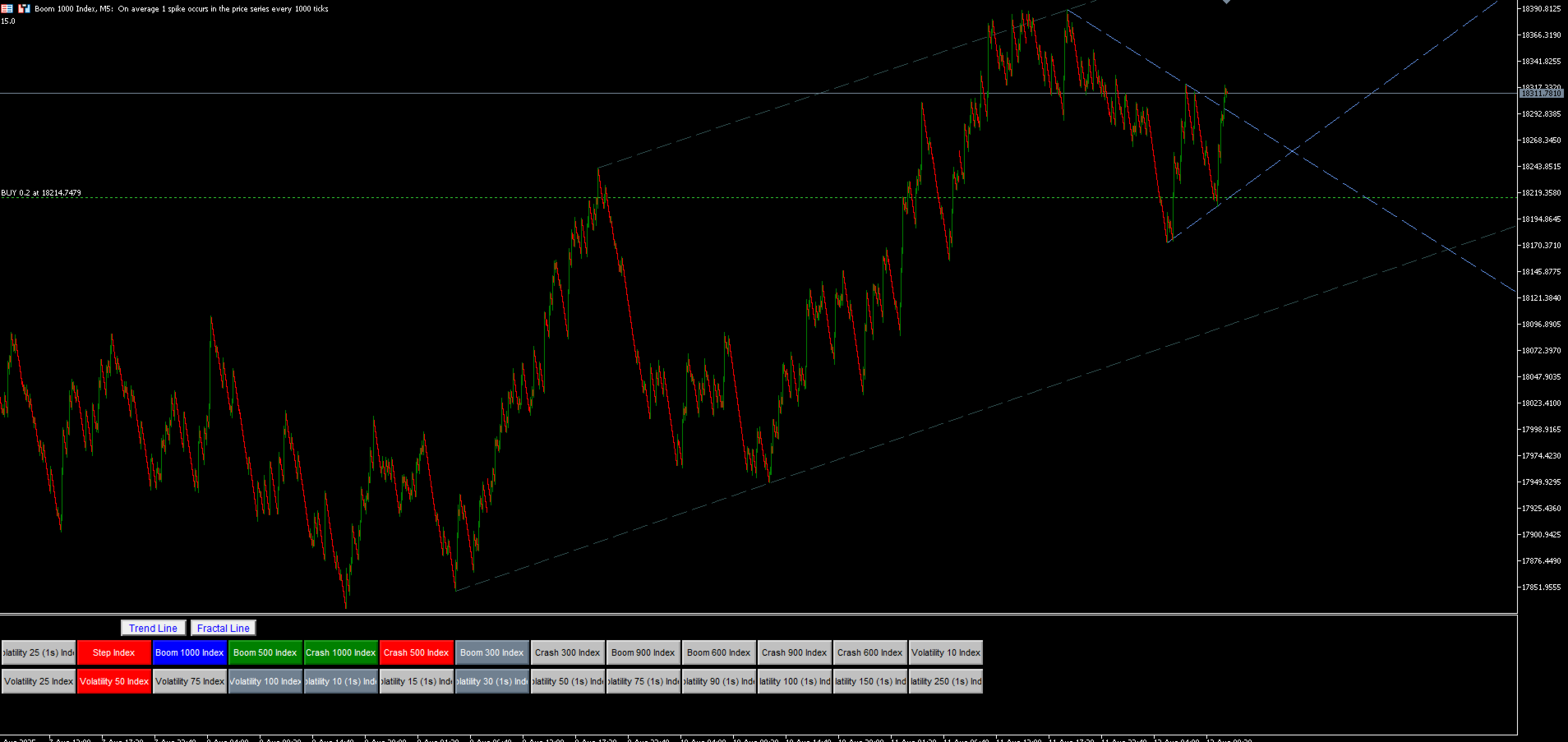Select the blue Boom 1000 Index button
Screen dimensions: 1568x742
190,652
